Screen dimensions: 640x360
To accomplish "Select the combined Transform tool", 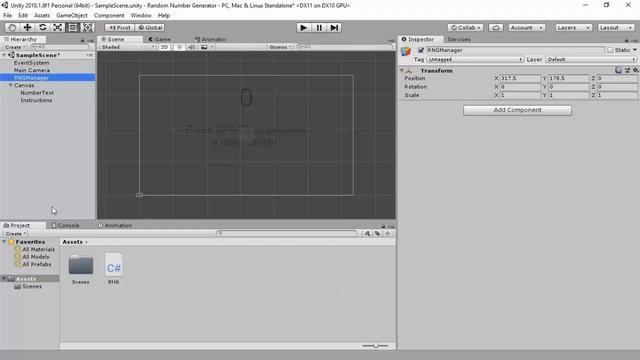I will 88,27.
